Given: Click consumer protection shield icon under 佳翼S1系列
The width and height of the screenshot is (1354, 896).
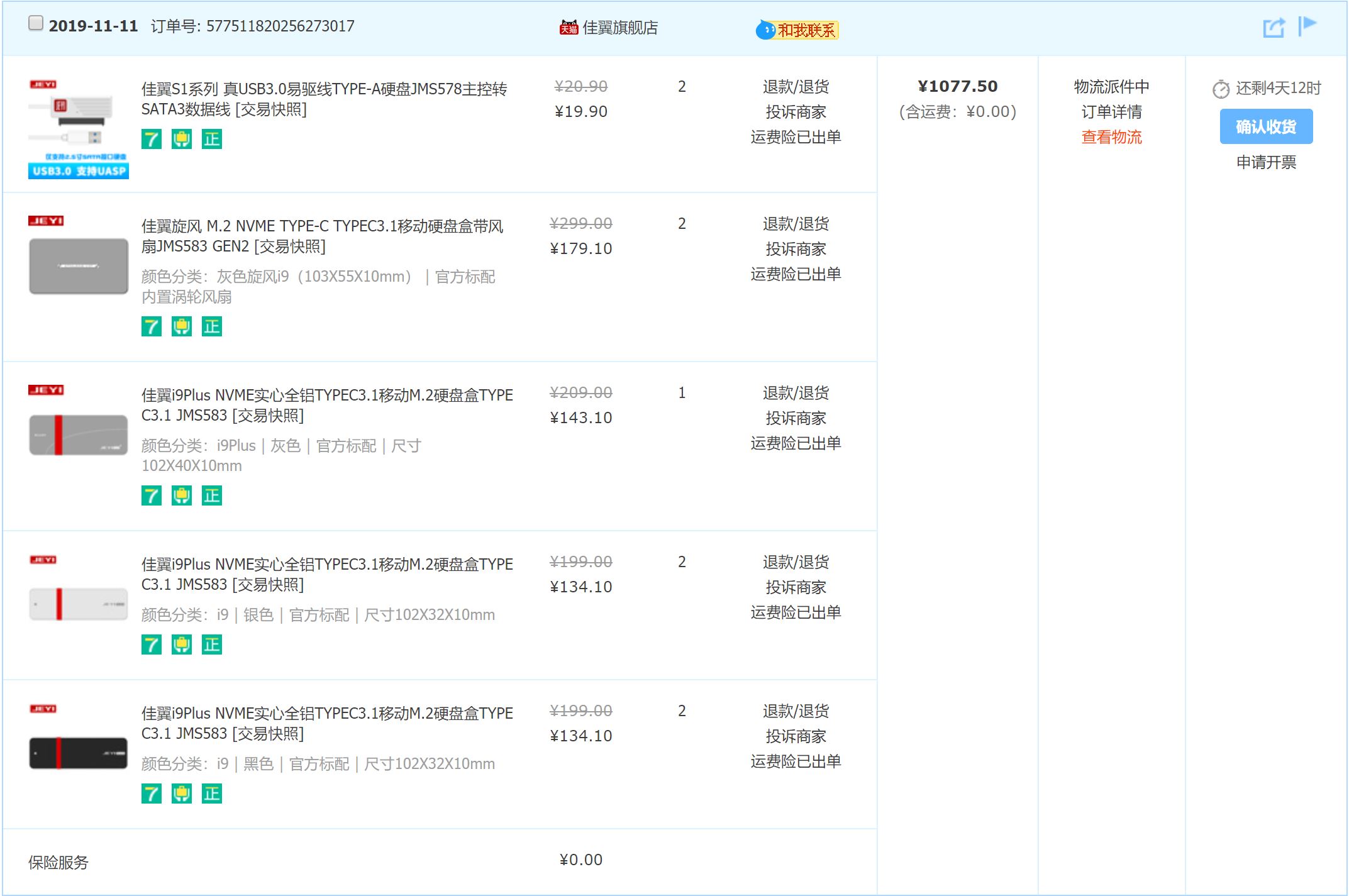Looking at the screenshot, I should pyautogui.click(x=182, y=139).
